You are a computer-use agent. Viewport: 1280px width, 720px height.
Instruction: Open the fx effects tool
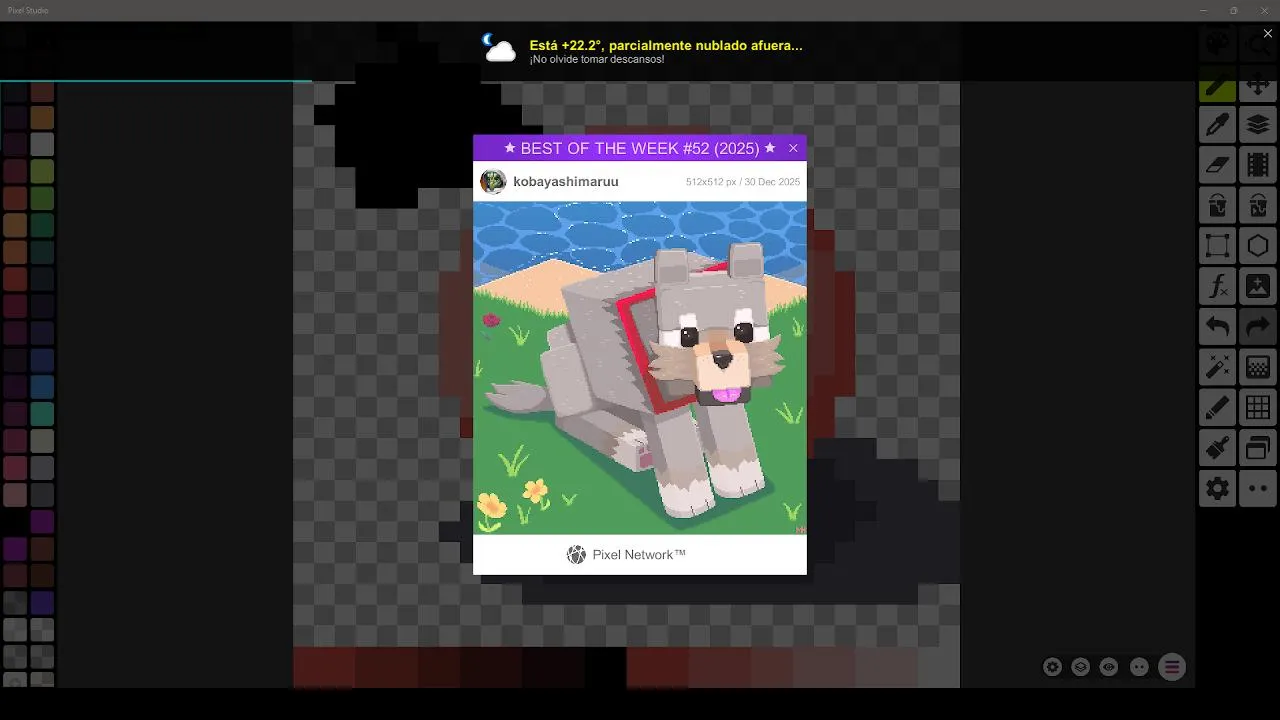pyautogui.click(x=1218, y=287)
